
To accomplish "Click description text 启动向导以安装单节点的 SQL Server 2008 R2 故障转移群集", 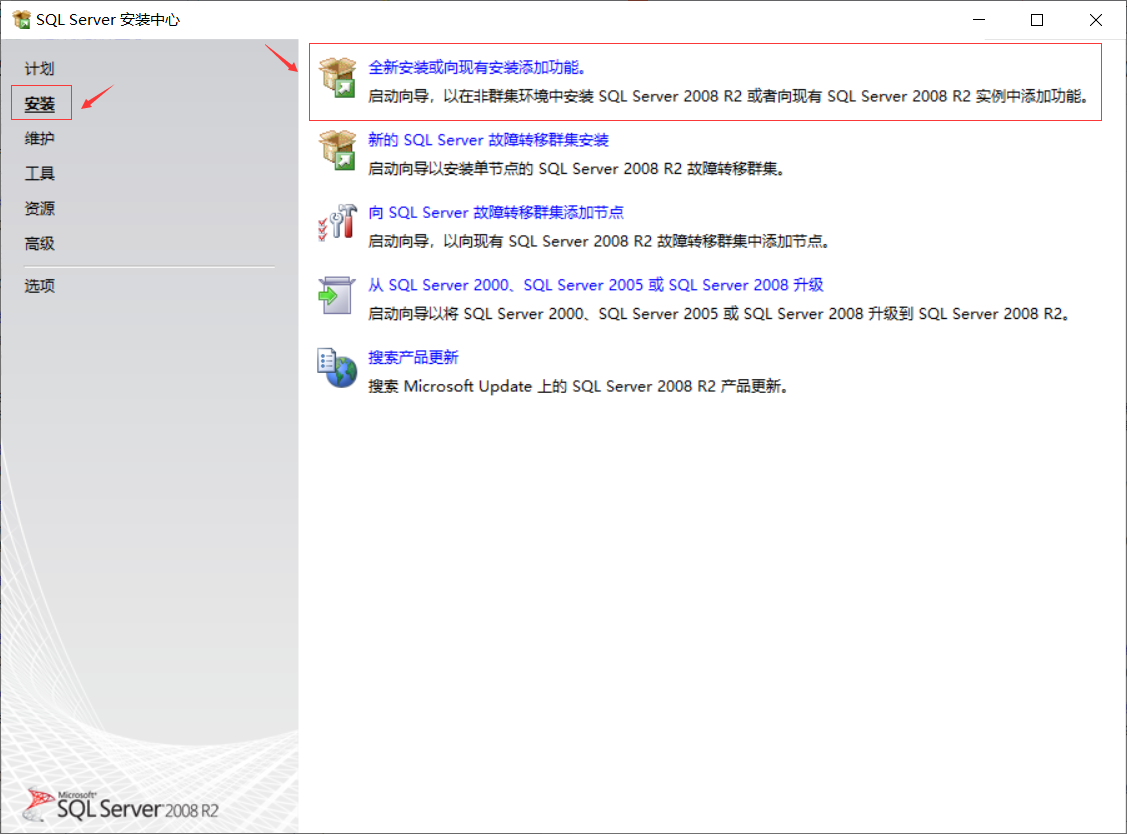I will pos(576,169).
